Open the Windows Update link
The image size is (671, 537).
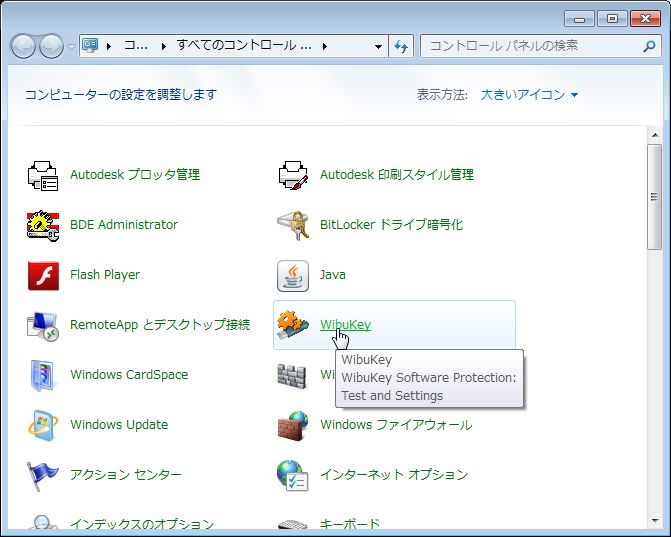pyautogui.click(x=119, y=425)
